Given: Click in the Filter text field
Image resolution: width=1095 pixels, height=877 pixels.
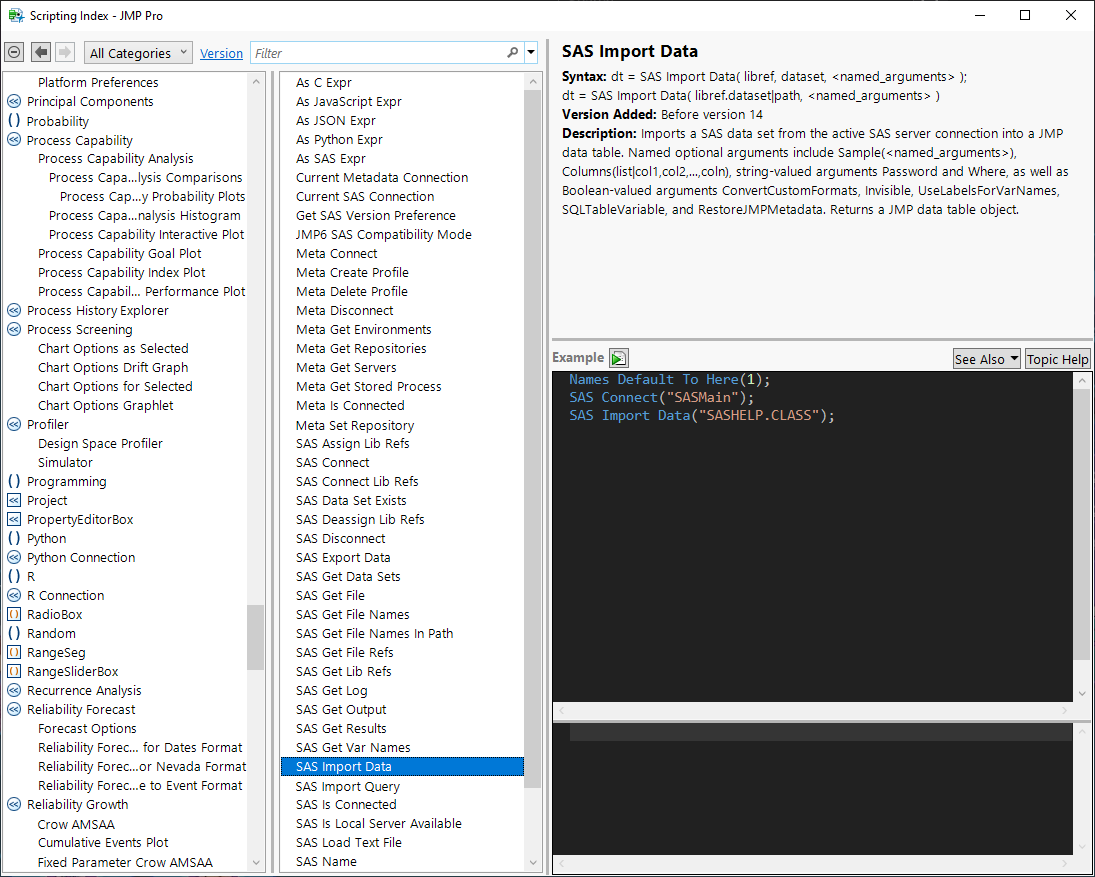Looking at the screenshot, I should pos(375,53).
